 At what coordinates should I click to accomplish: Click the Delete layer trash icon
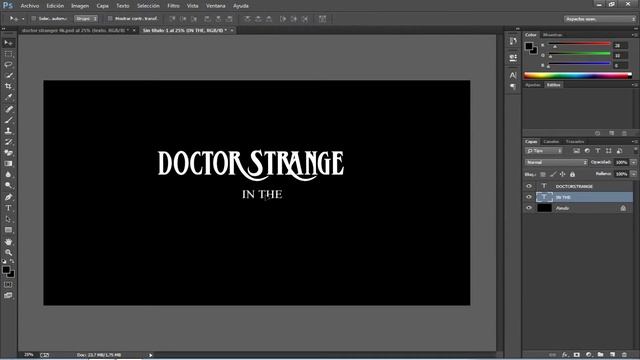point(624,355)
